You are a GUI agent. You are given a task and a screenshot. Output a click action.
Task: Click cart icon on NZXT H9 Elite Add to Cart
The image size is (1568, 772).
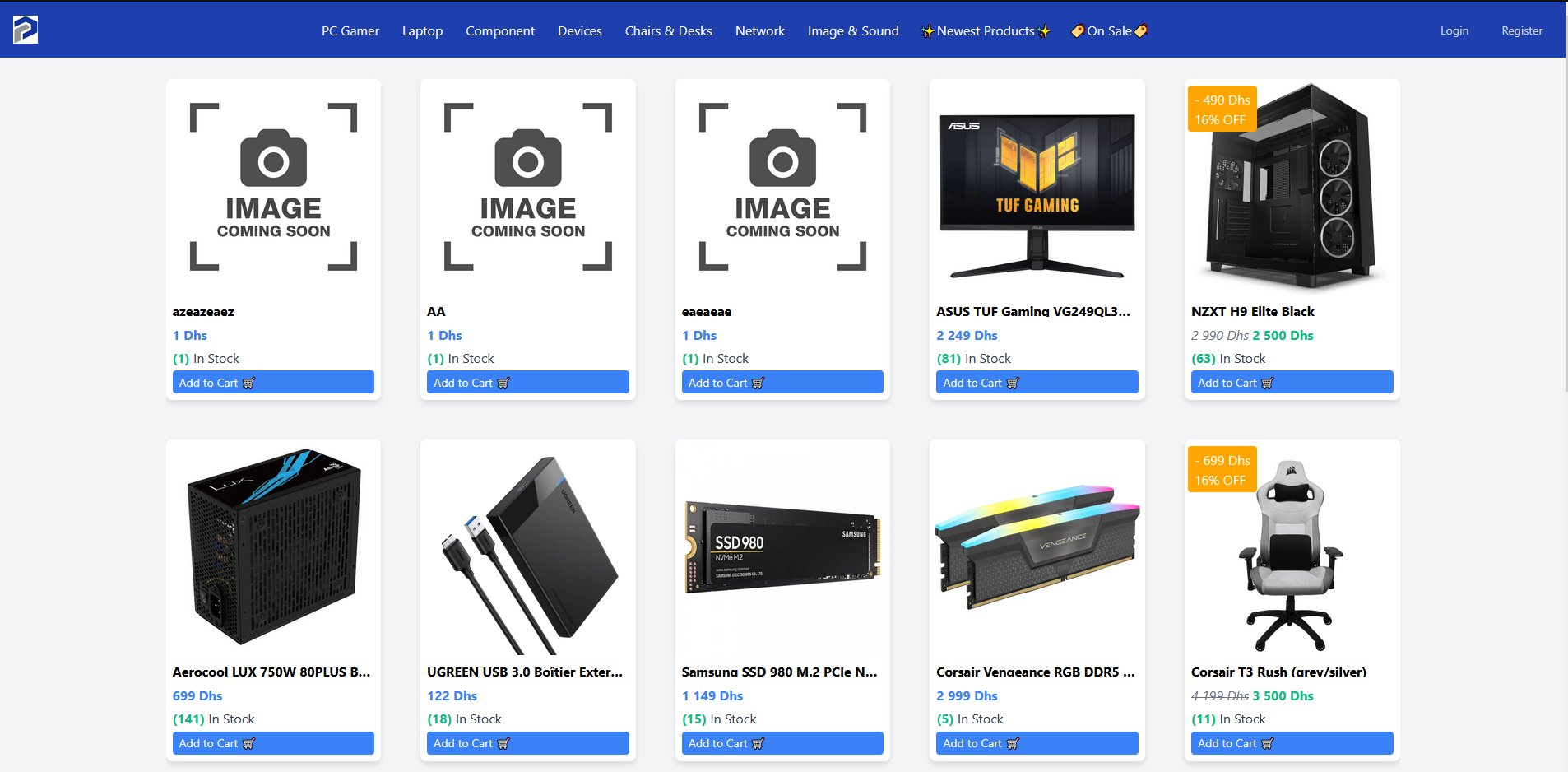1267,383
